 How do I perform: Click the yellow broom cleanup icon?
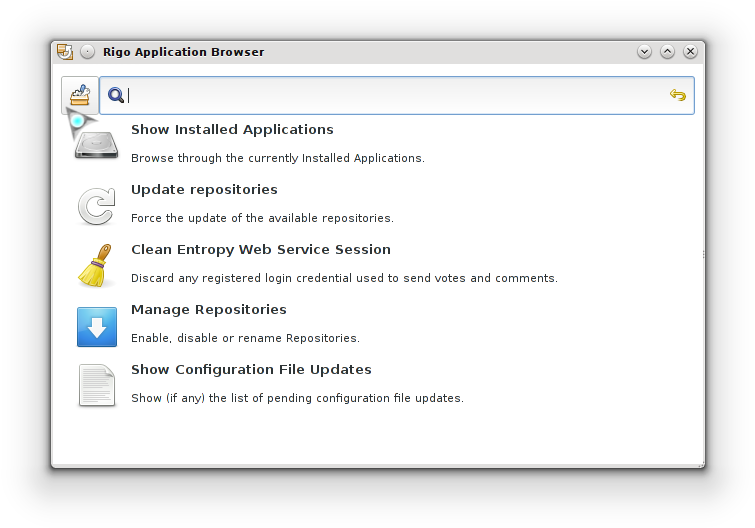(96, 266)
